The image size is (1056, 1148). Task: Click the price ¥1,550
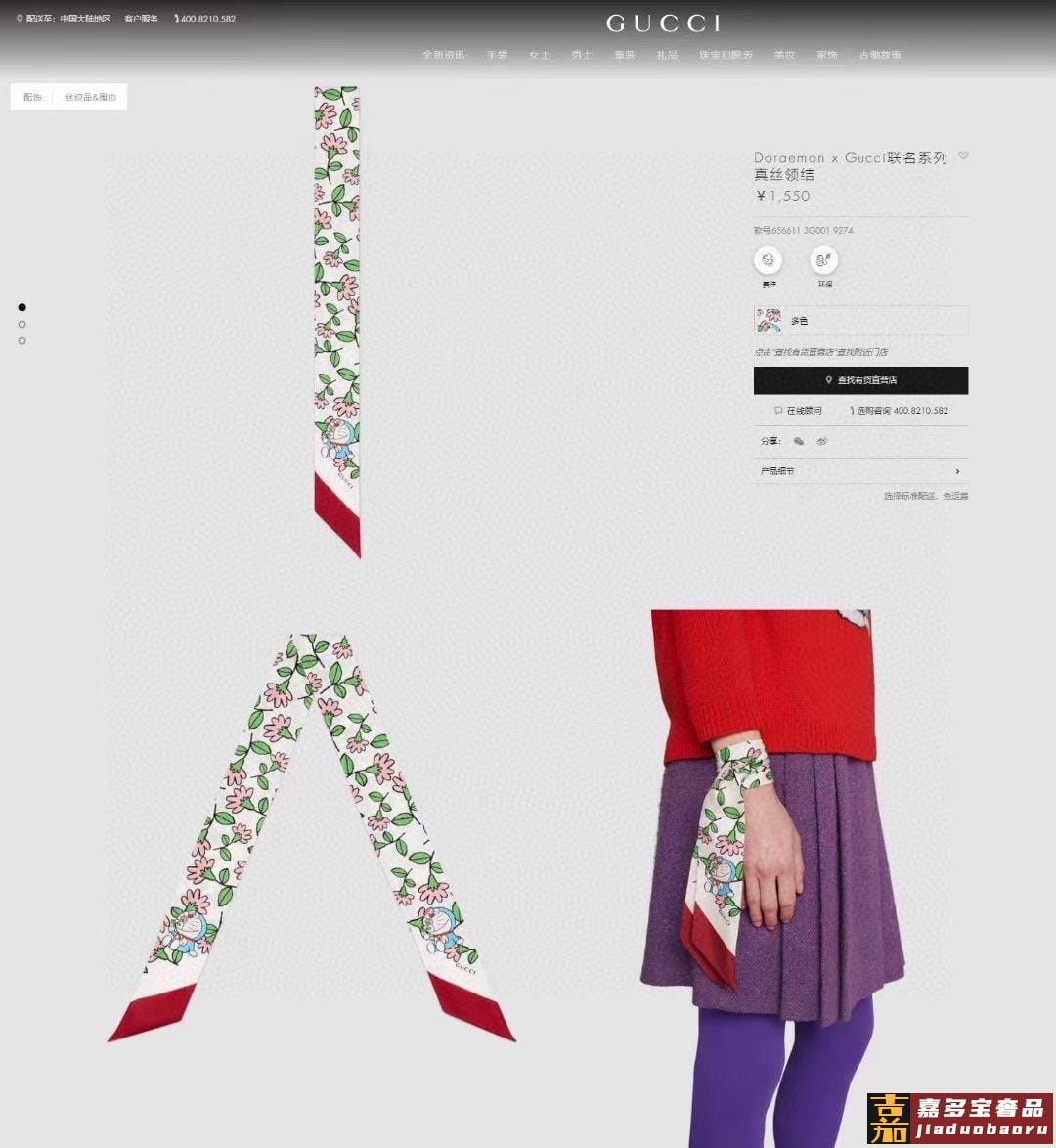click(x=782, y=197)
